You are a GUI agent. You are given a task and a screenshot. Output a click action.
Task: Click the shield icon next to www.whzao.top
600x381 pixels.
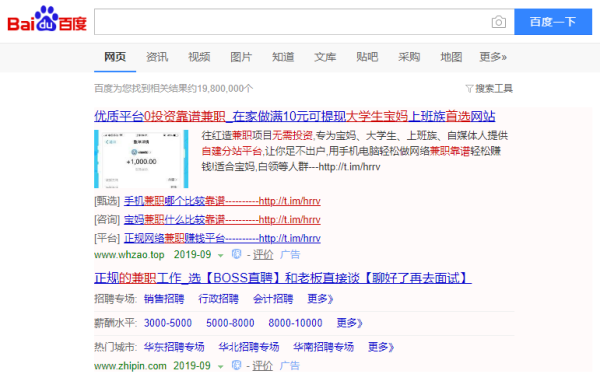click(x=236, y=254)
